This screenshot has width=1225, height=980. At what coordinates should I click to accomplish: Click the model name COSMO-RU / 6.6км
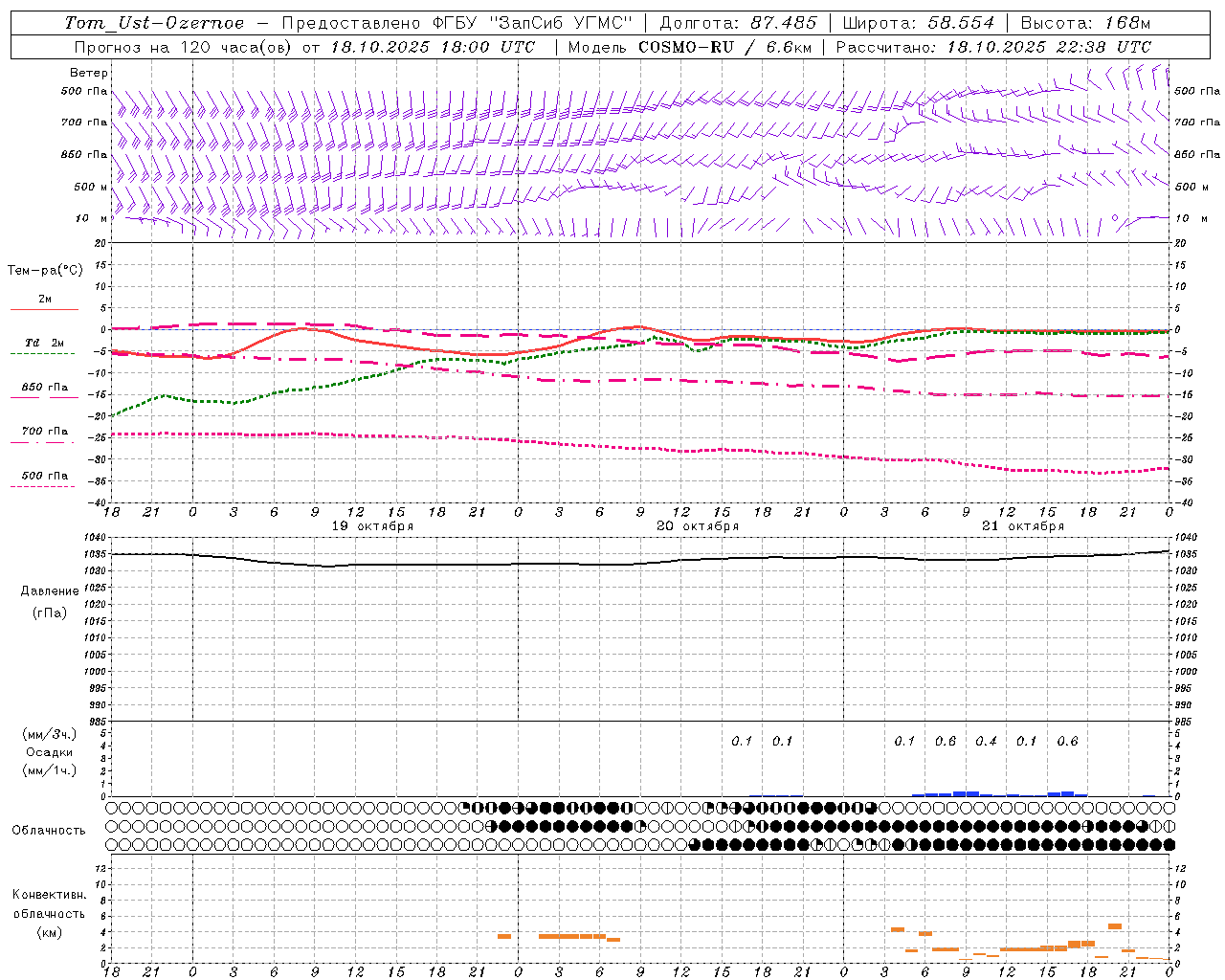724,47
